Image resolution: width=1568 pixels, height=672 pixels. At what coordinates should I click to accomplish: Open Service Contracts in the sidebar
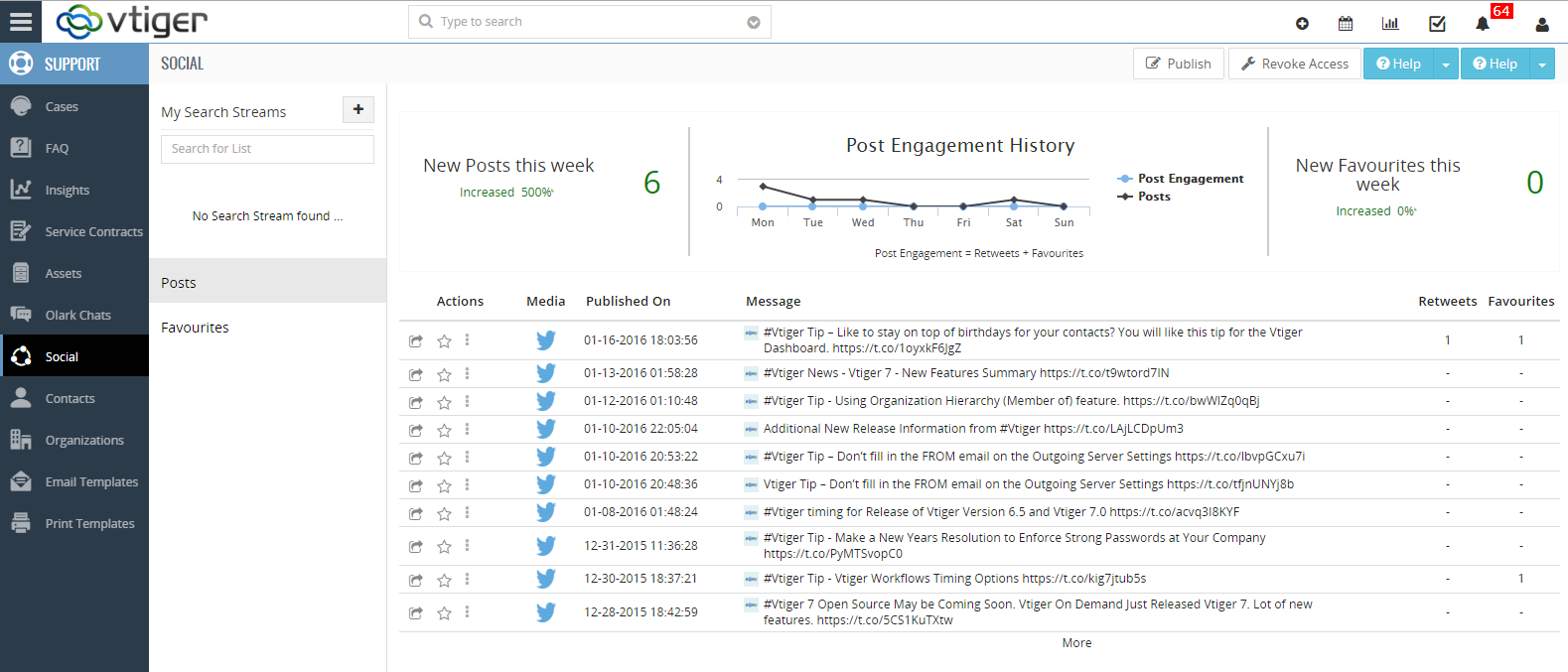click(x=74, y=231)
